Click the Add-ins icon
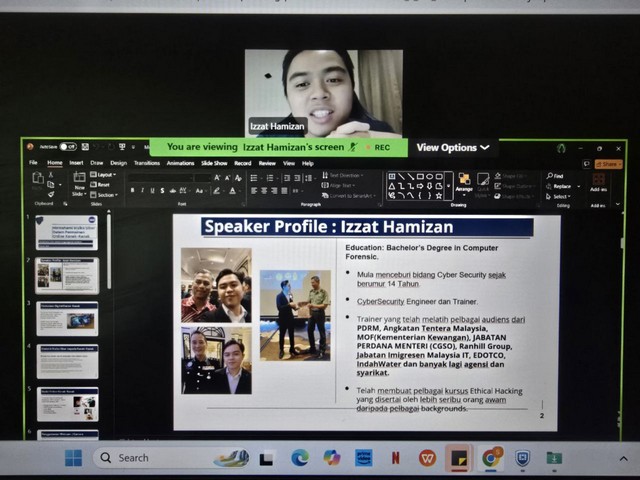This screenshot has width=640, height=480. pyautogui.click(x=598, y=181)
